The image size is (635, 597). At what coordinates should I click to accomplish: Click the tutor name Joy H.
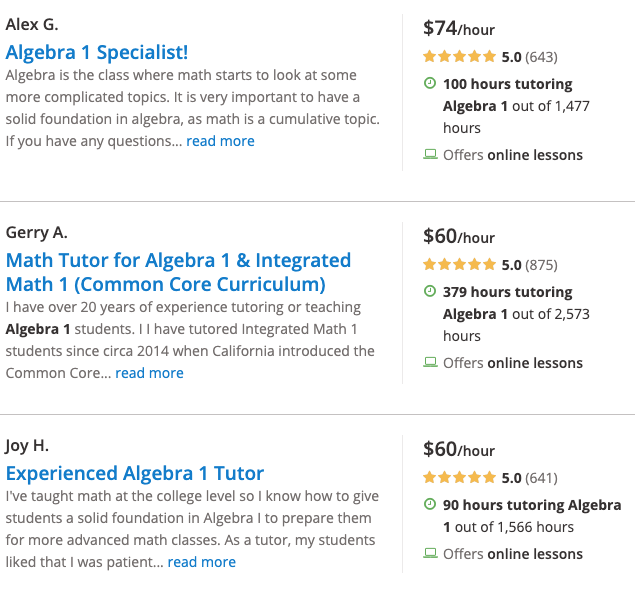(27, 446)
